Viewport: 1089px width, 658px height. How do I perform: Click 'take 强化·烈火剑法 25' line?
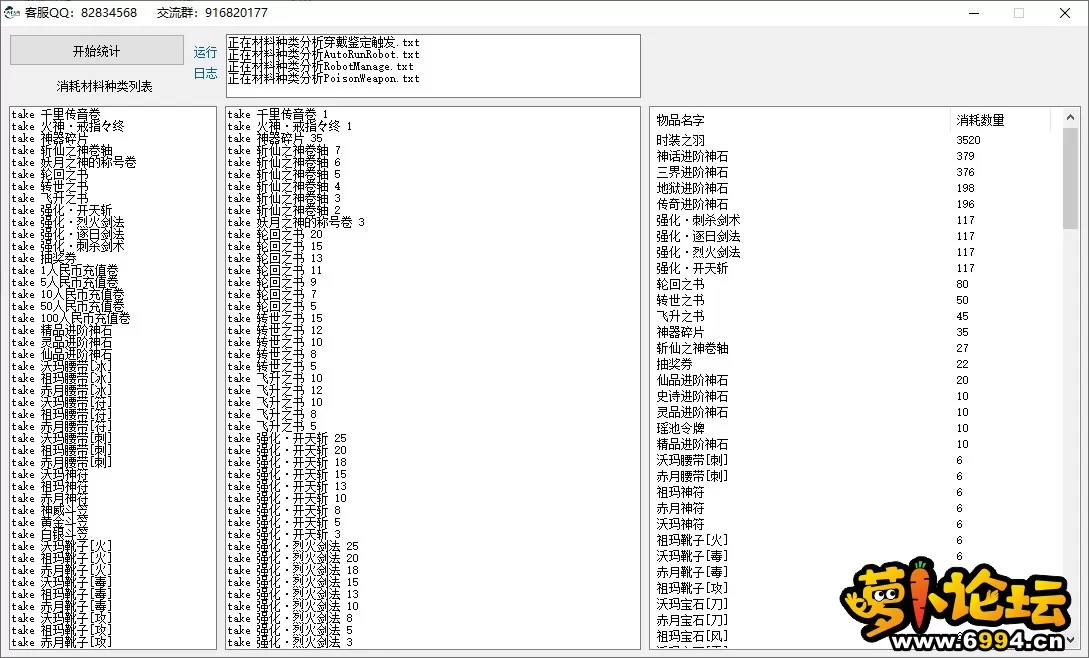(293, 546)
